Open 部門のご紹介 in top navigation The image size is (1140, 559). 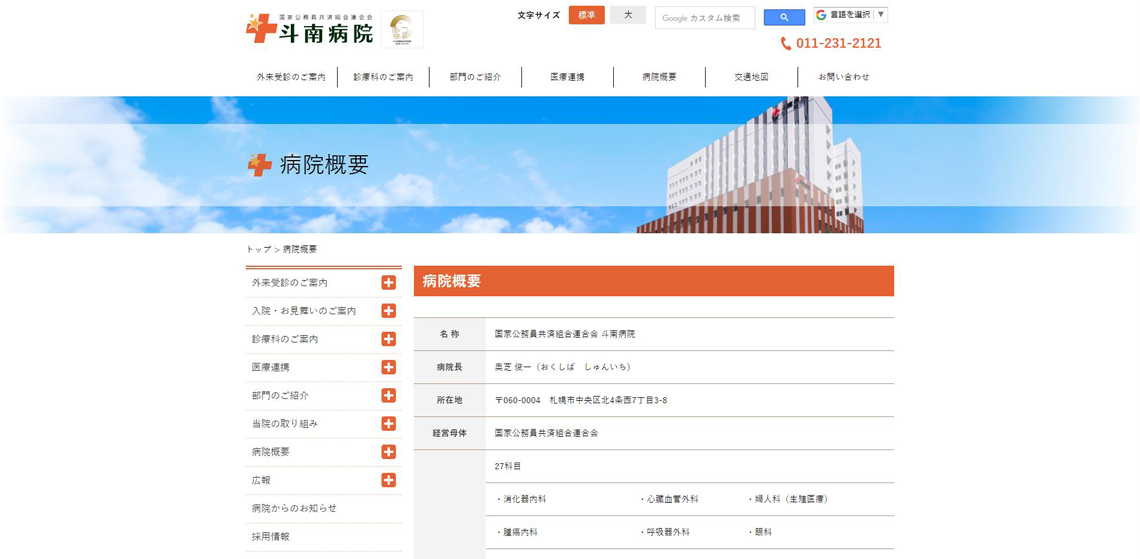(x=475, y=77)
